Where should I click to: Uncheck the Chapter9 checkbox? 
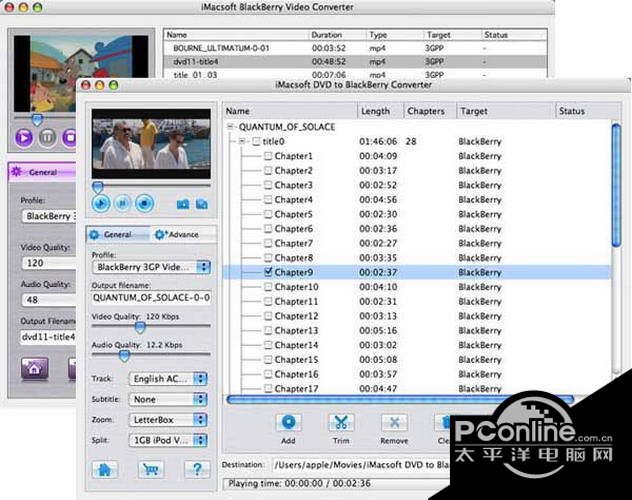(268, 272)
